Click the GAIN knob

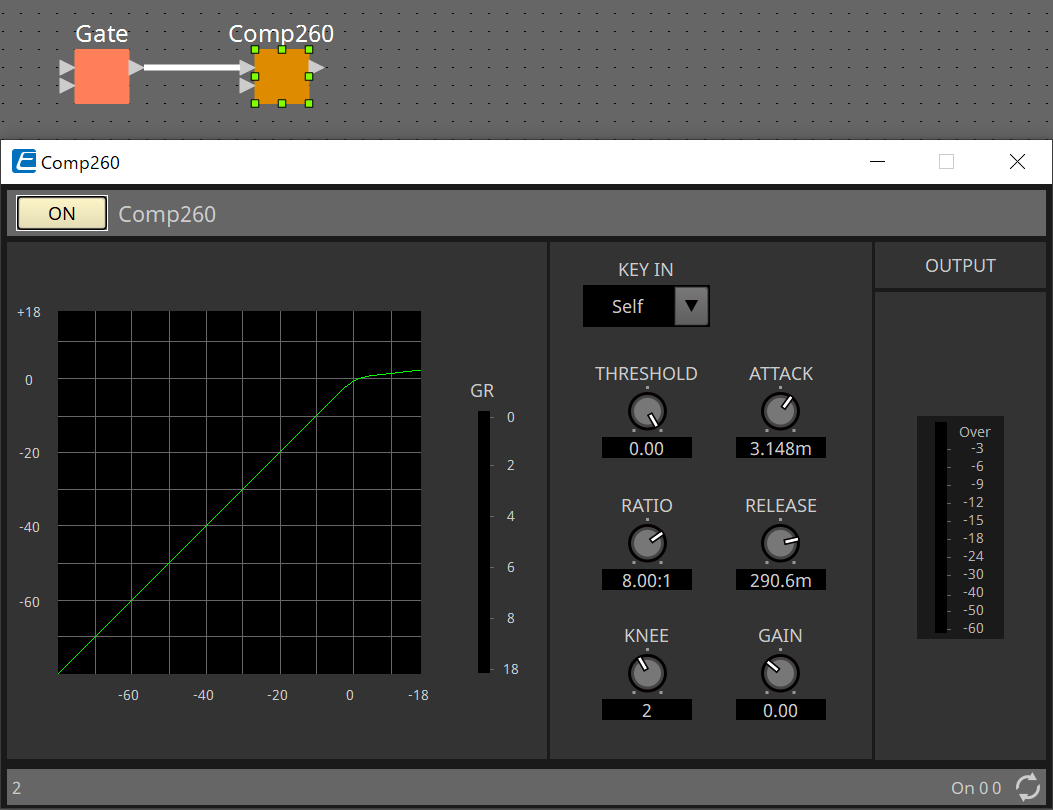(x=780, y=673)
